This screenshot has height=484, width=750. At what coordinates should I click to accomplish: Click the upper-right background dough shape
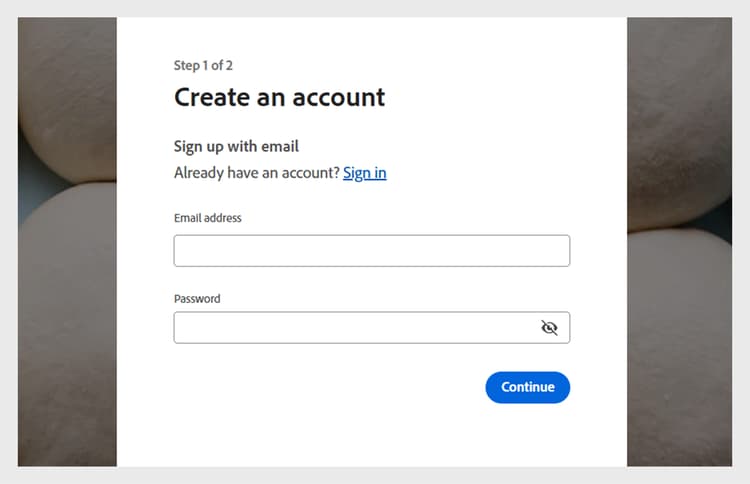point(680,120)
